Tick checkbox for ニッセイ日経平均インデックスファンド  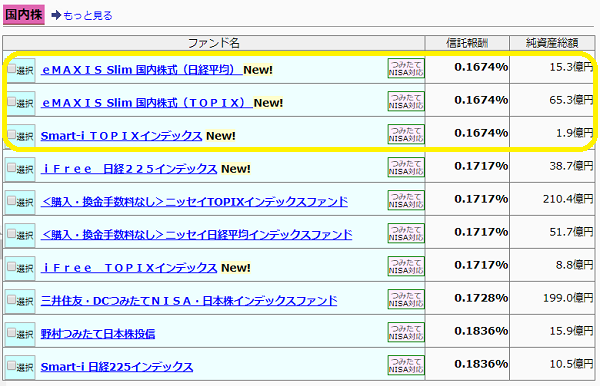click(x=11, y=233)
